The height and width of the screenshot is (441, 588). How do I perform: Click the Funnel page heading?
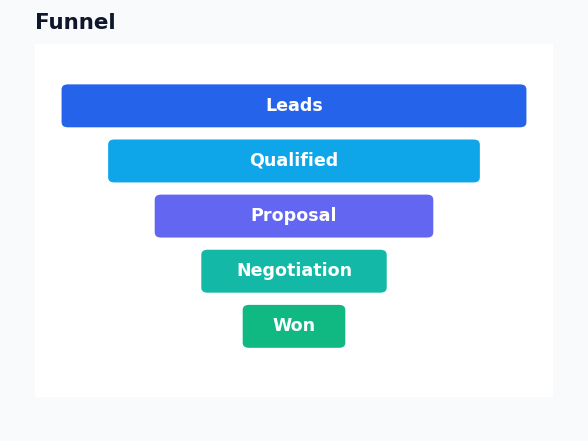[75, 22]
